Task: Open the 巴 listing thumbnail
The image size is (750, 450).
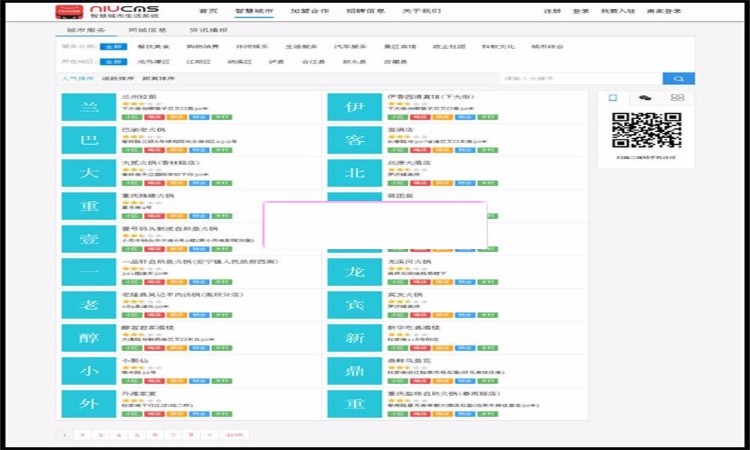Action: point(88,140)
